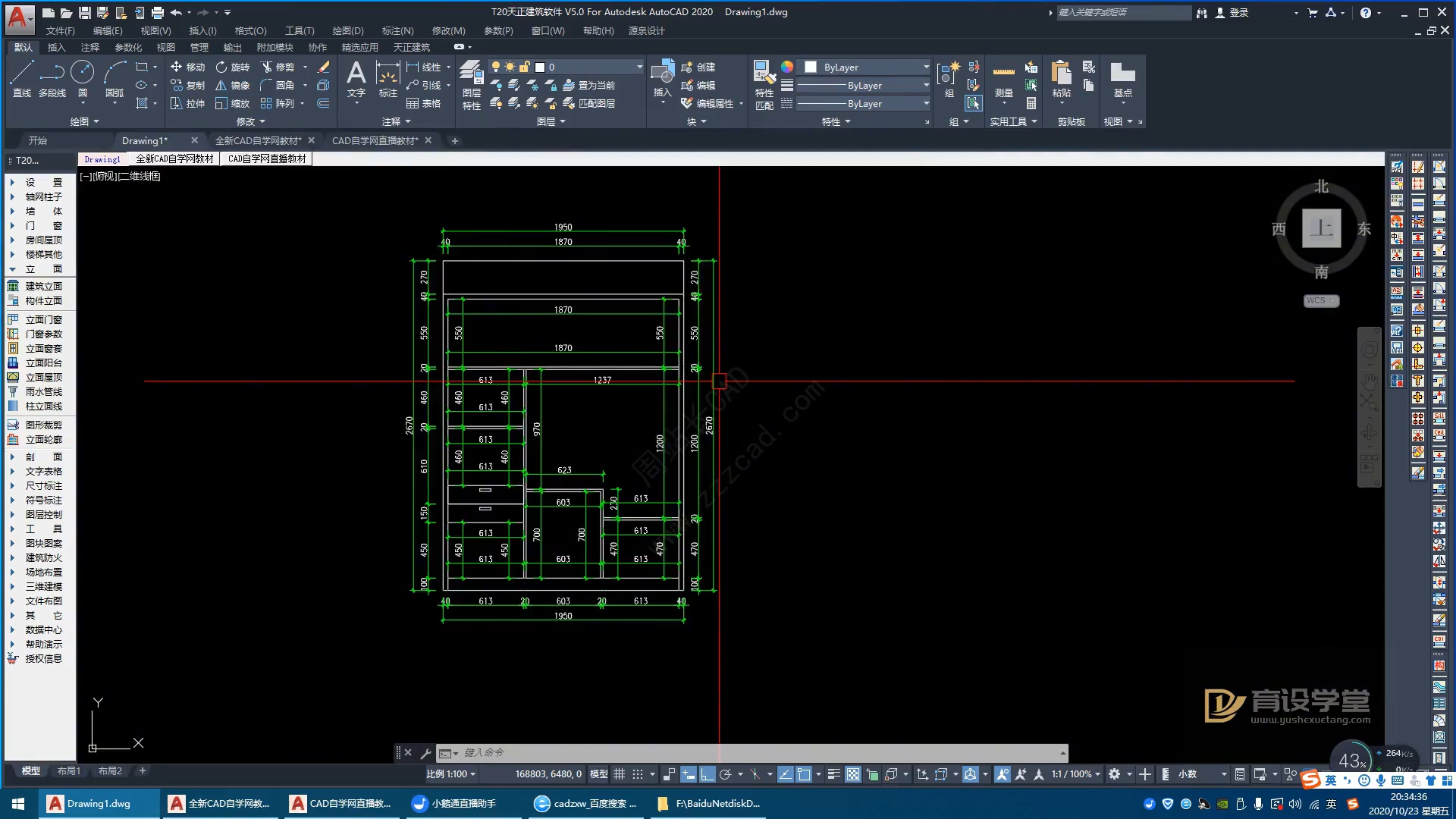Viewport: 1456px width, 819px height.
Task: Click the white color swatch beside ByLayer
Action: click(x=811, y=67)
